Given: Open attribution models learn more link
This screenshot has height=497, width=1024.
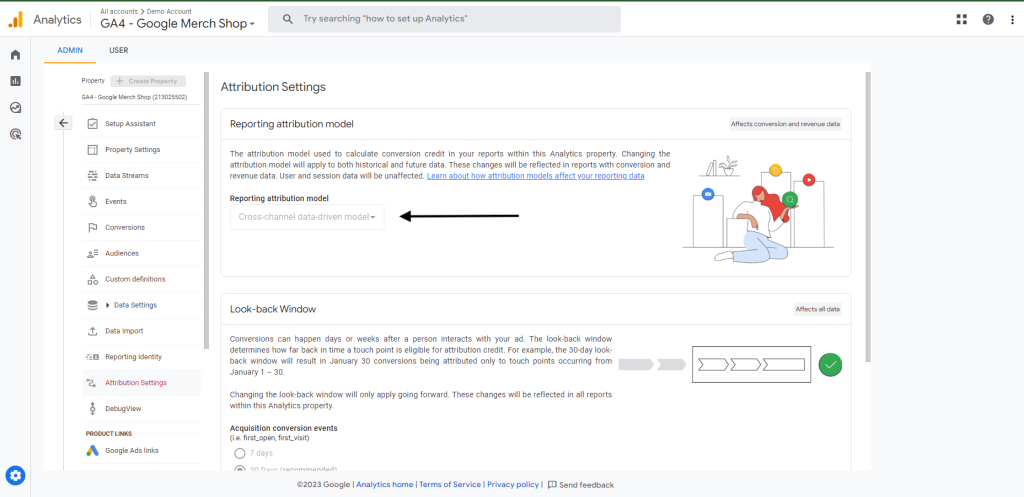Looking at the screenshot, I should tap(536, 176).
